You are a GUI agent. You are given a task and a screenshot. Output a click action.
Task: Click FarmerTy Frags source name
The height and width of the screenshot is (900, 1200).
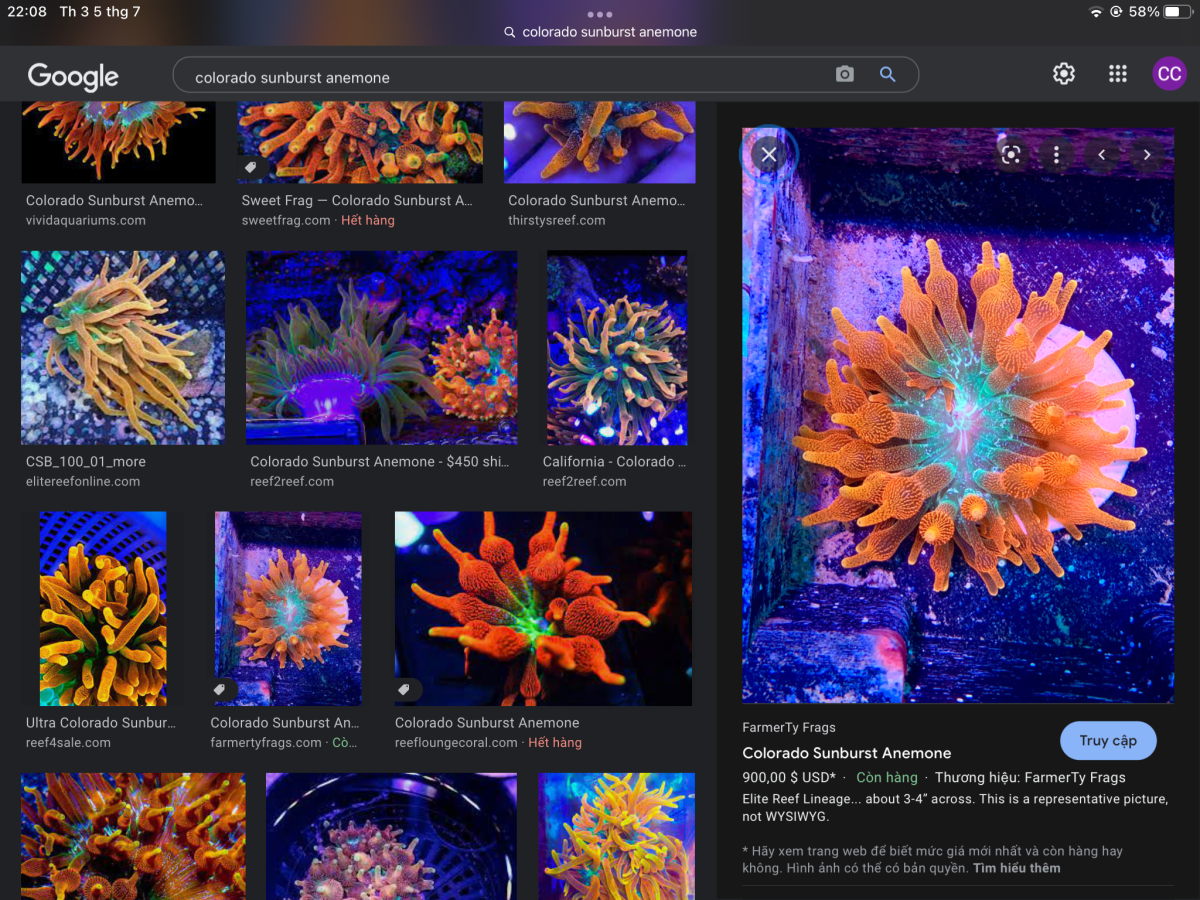[789, 727]
